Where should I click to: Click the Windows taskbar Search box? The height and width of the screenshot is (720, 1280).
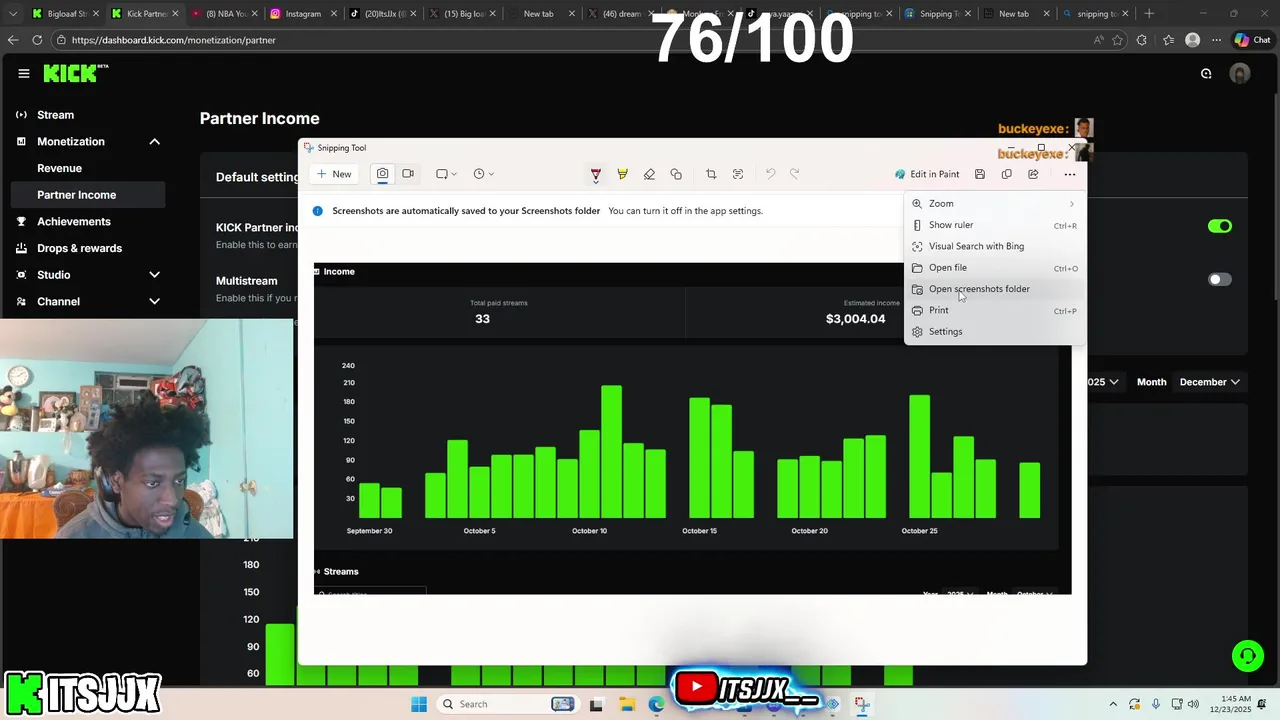pos(508,704)
